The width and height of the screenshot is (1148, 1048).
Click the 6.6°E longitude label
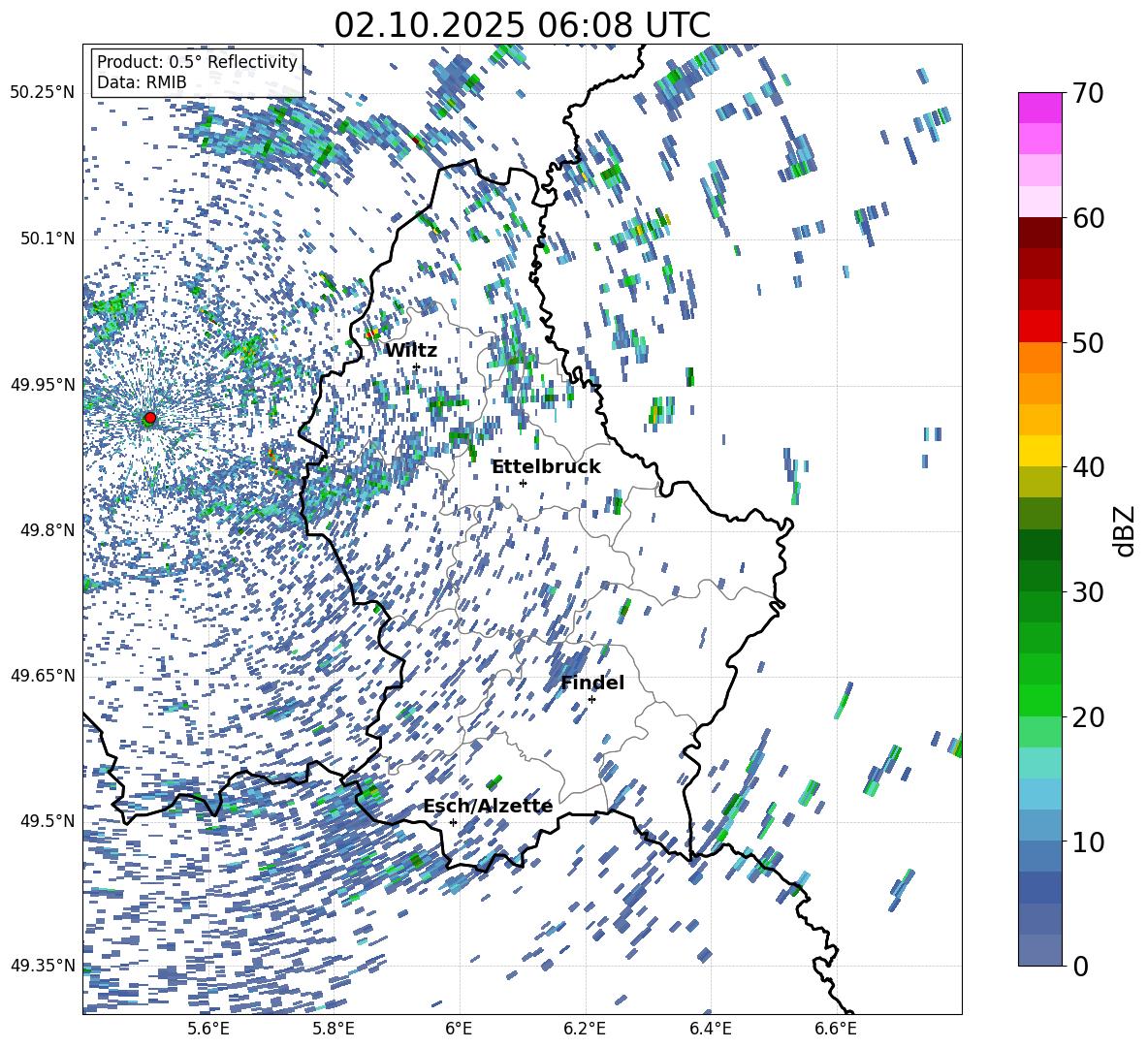click(836, 1029)
